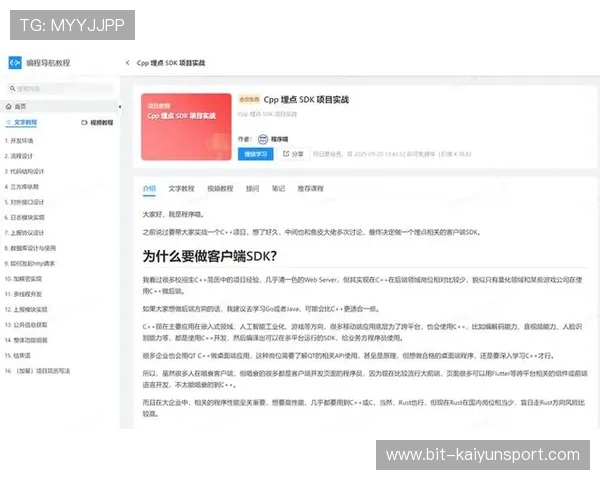600x480 pixels.
Task: Open chapter 10. 加解密实现
Action: pyautogui.click(x=23, y=279)
